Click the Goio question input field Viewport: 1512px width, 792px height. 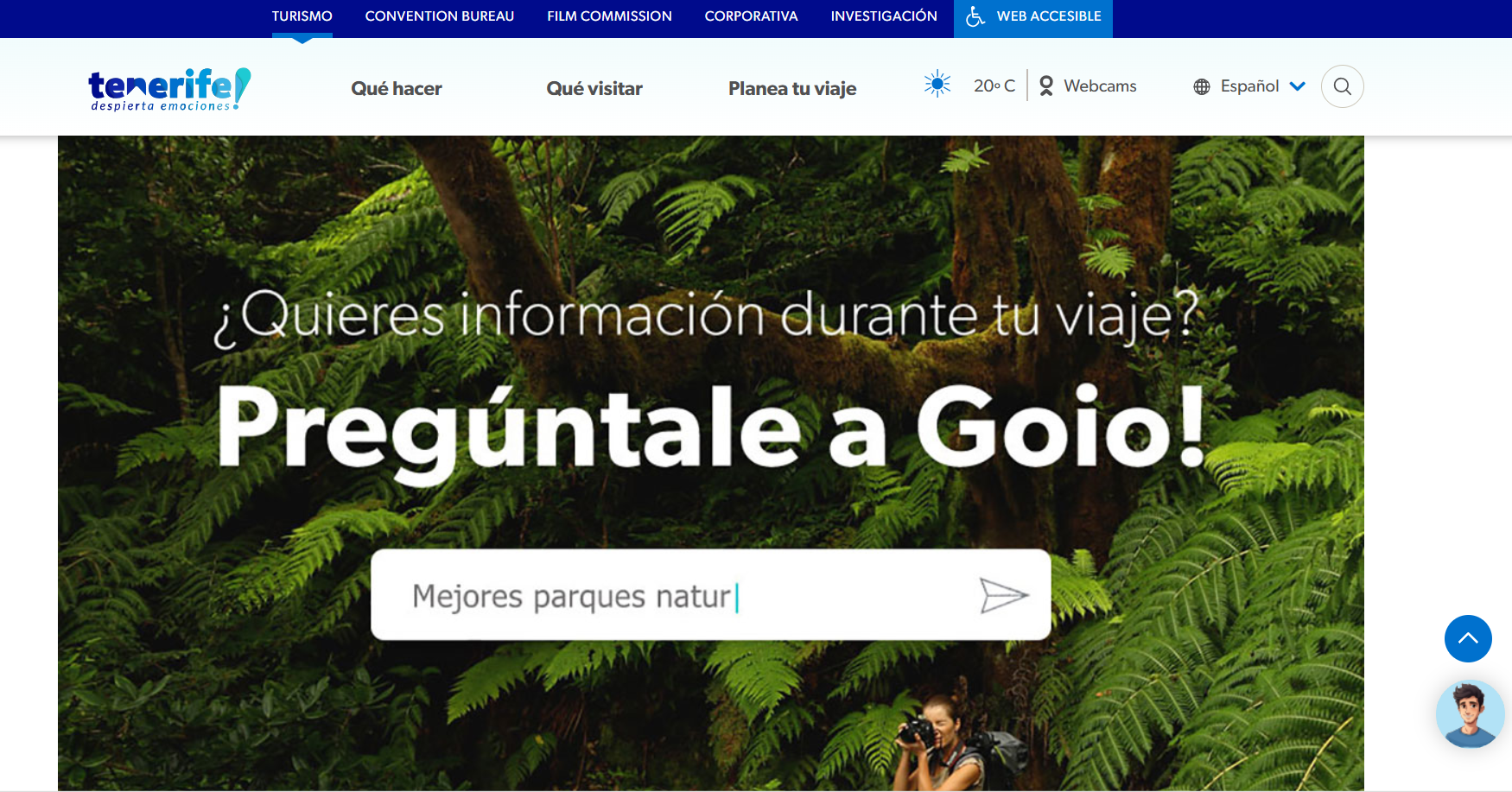tap(674, 595)
